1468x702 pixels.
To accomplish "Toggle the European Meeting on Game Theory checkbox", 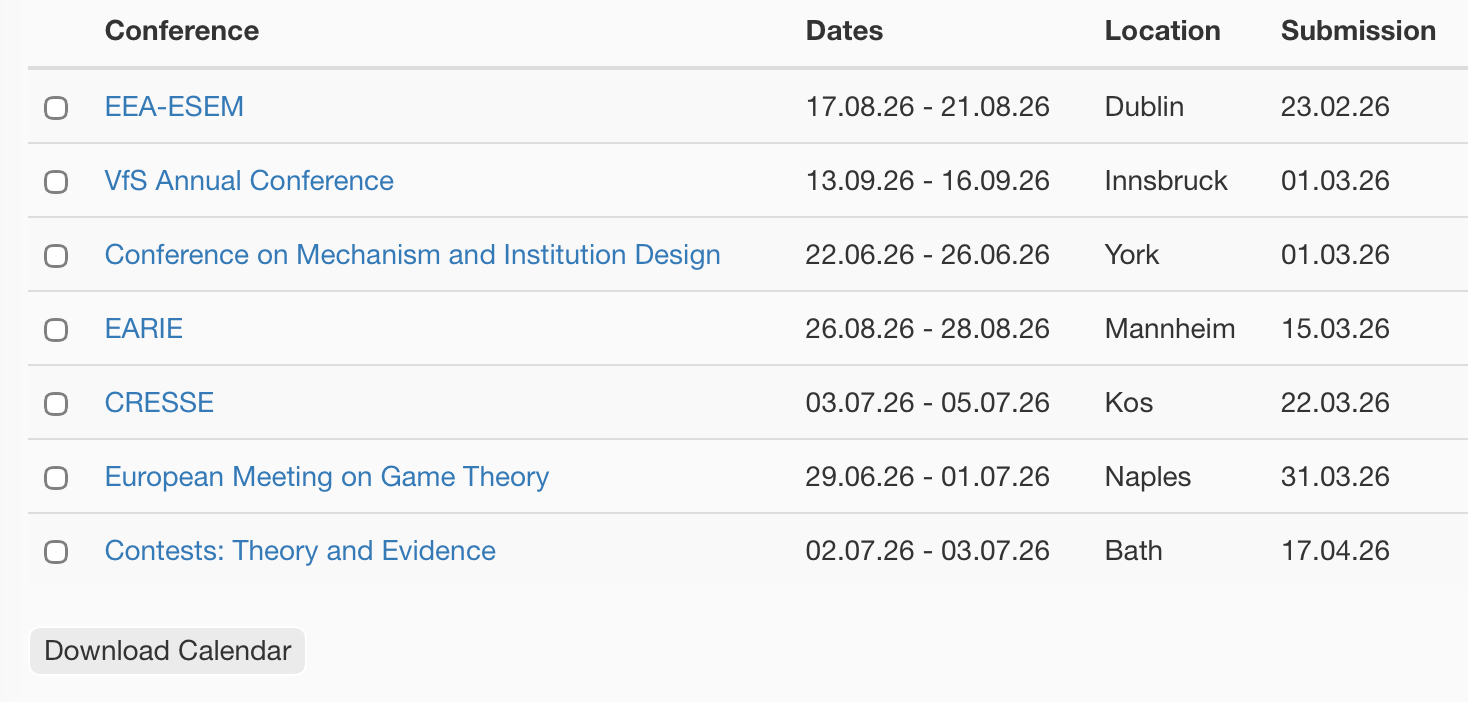I will click(x=56, y=478).
